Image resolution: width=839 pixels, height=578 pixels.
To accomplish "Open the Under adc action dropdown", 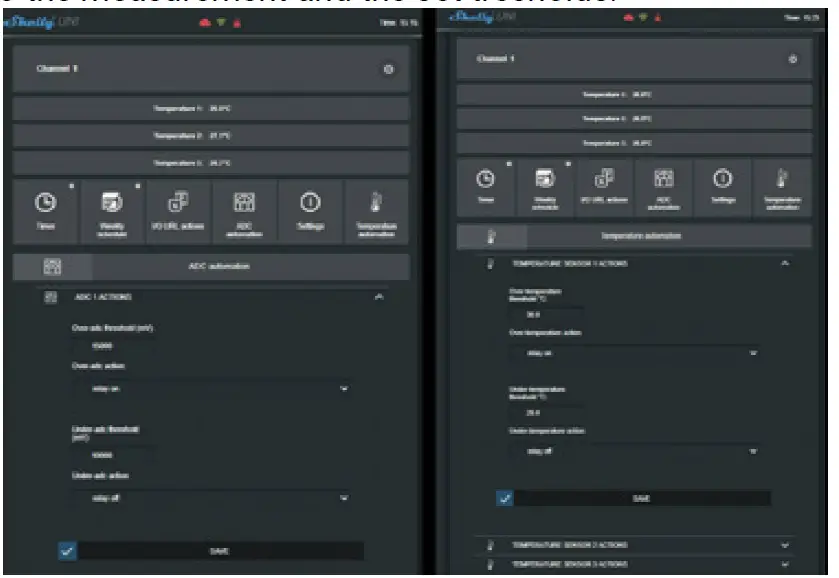I will point(212,498).
